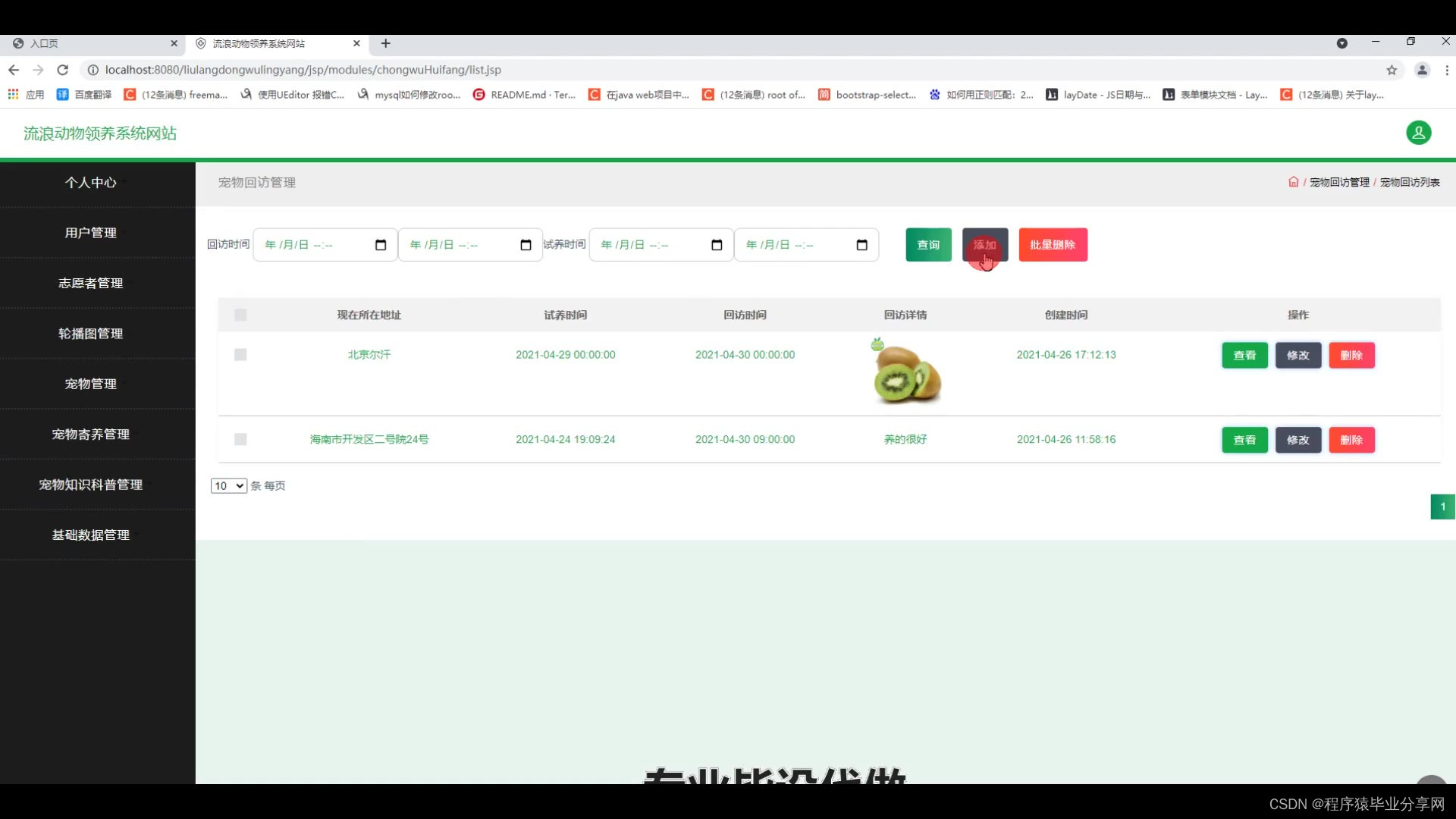Check the 北京尔汗 row checkbox
1456x819 pixels.
pos(240,355)
